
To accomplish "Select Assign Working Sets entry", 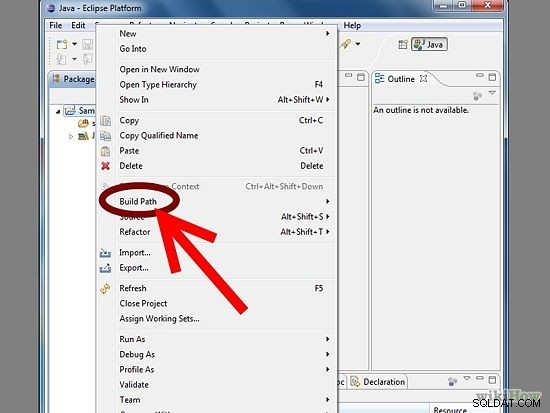I will 159,319.
